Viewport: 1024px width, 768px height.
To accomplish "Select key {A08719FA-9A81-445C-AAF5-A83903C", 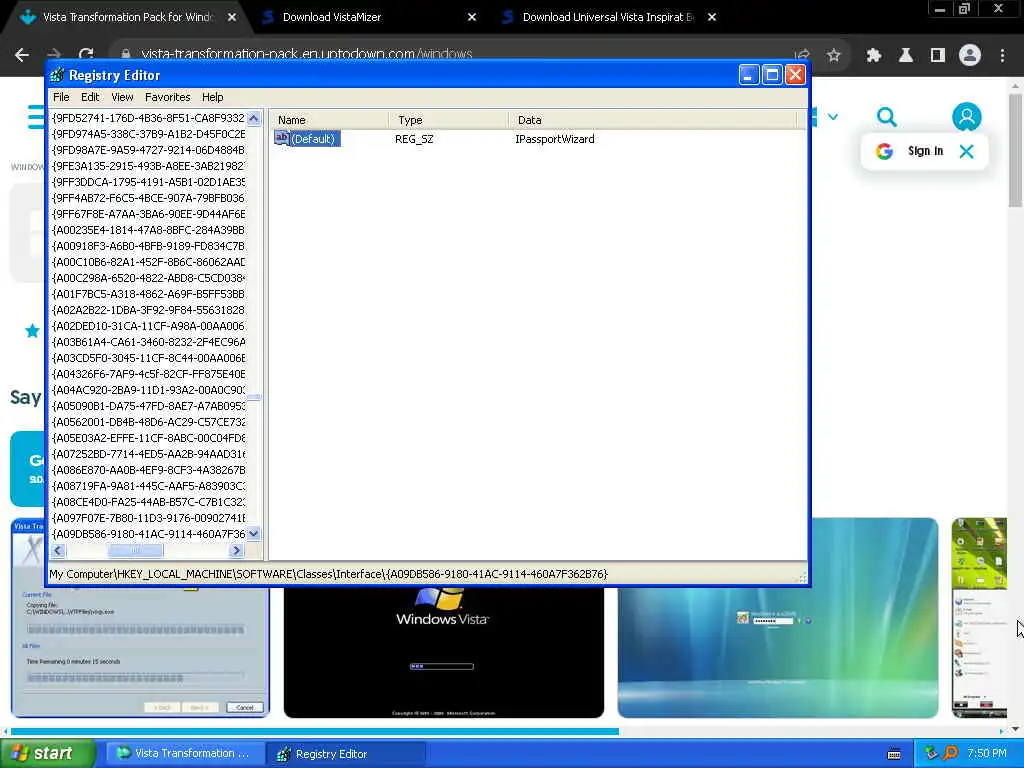I will (148, 486).
